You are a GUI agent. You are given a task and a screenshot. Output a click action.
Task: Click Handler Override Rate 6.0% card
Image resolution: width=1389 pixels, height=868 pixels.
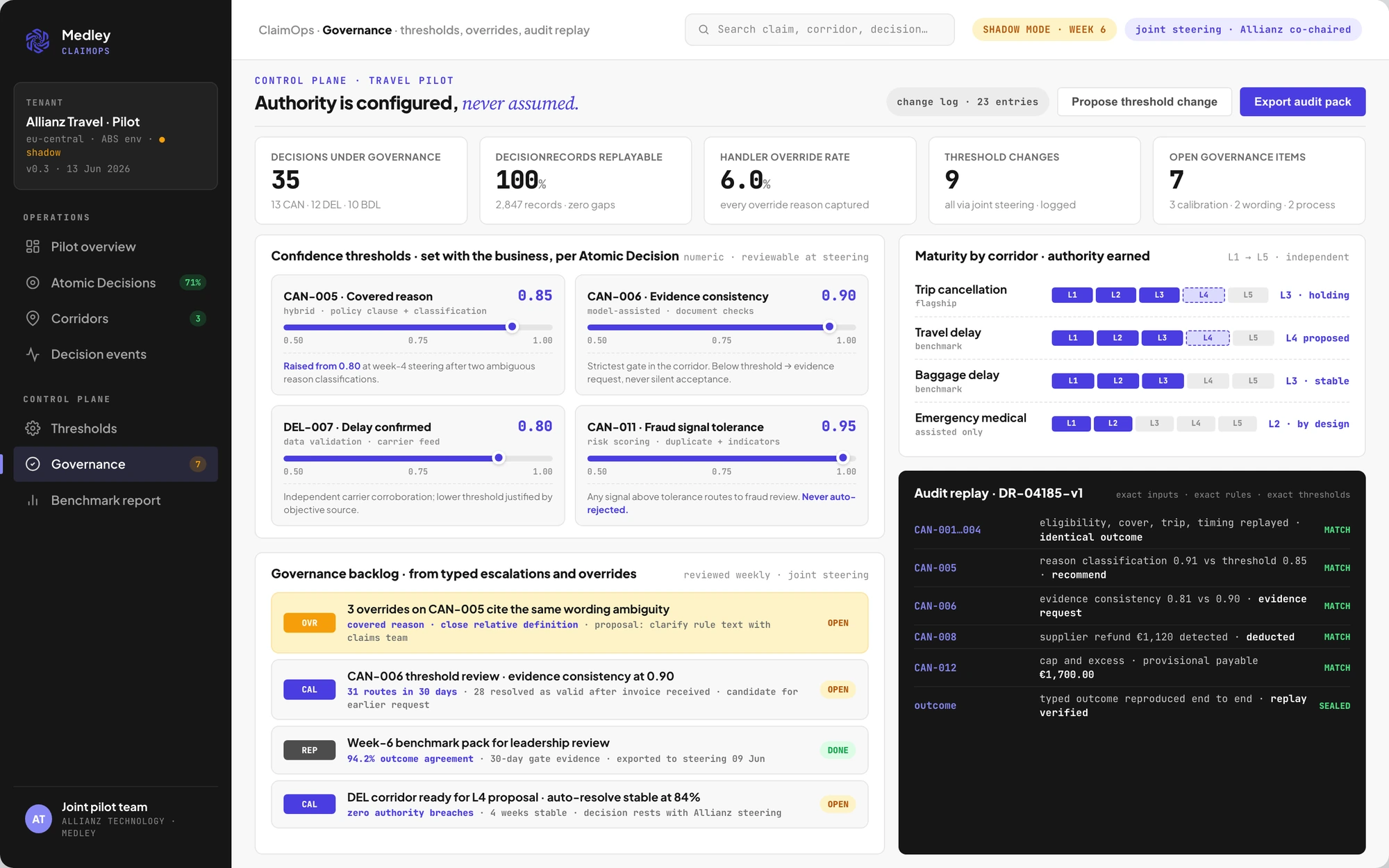pyautogui.click(x=810, y=181)
